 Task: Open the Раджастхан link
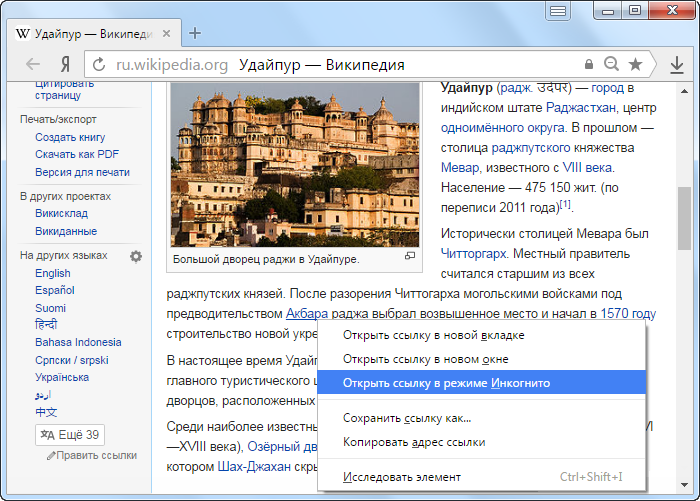pyautogui.click(x=581, y=108)
